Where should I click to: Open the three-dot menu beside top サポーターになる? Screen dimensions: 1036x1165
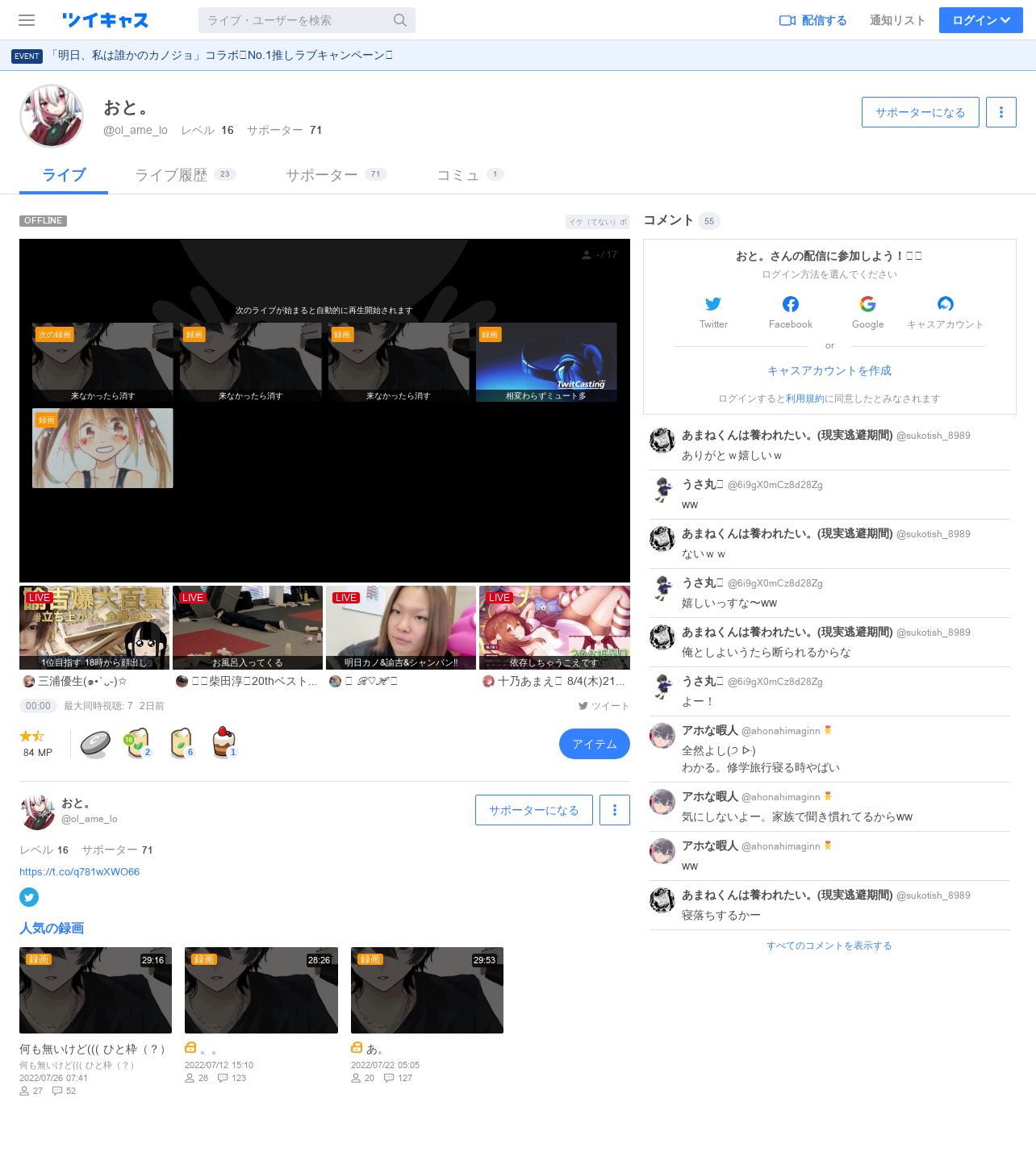(1001, 112)
